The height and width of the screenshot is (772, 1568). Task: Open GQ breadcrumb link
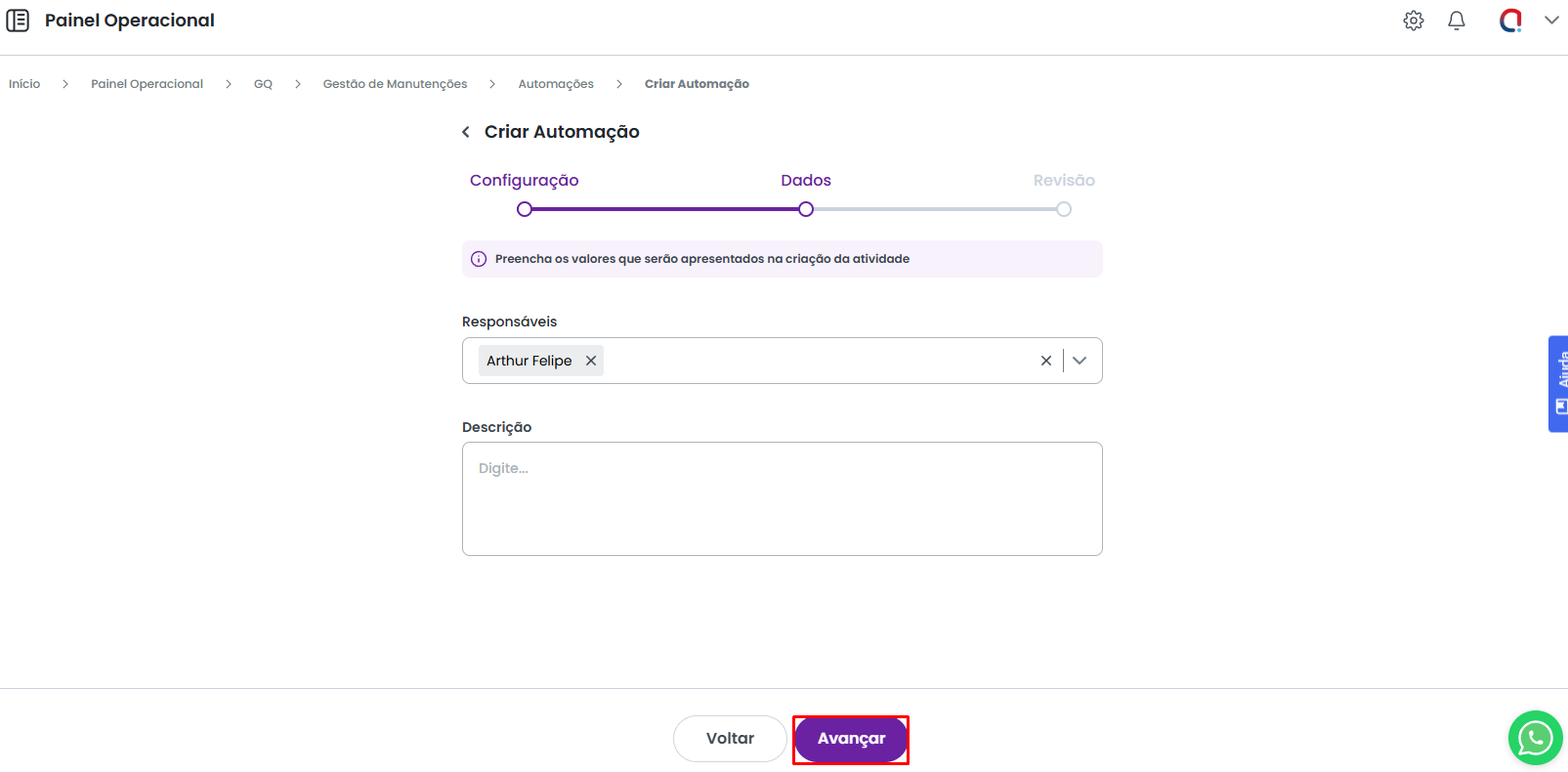[263, 84]
